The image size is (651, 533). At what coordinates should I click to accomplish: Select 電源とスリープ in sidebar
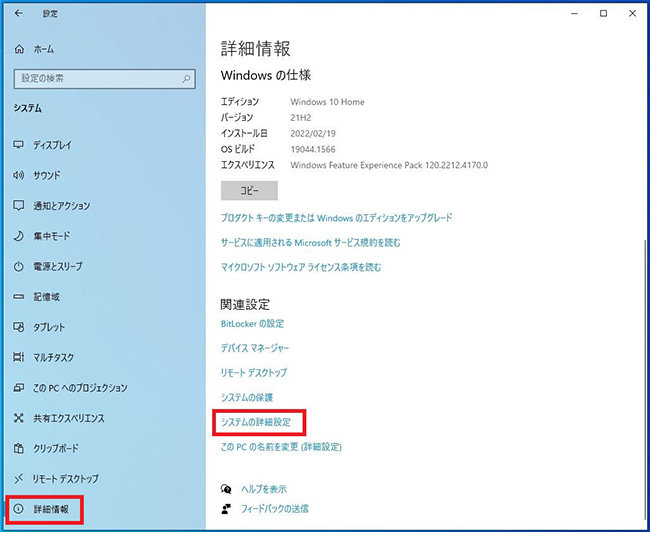pos(58,266)
